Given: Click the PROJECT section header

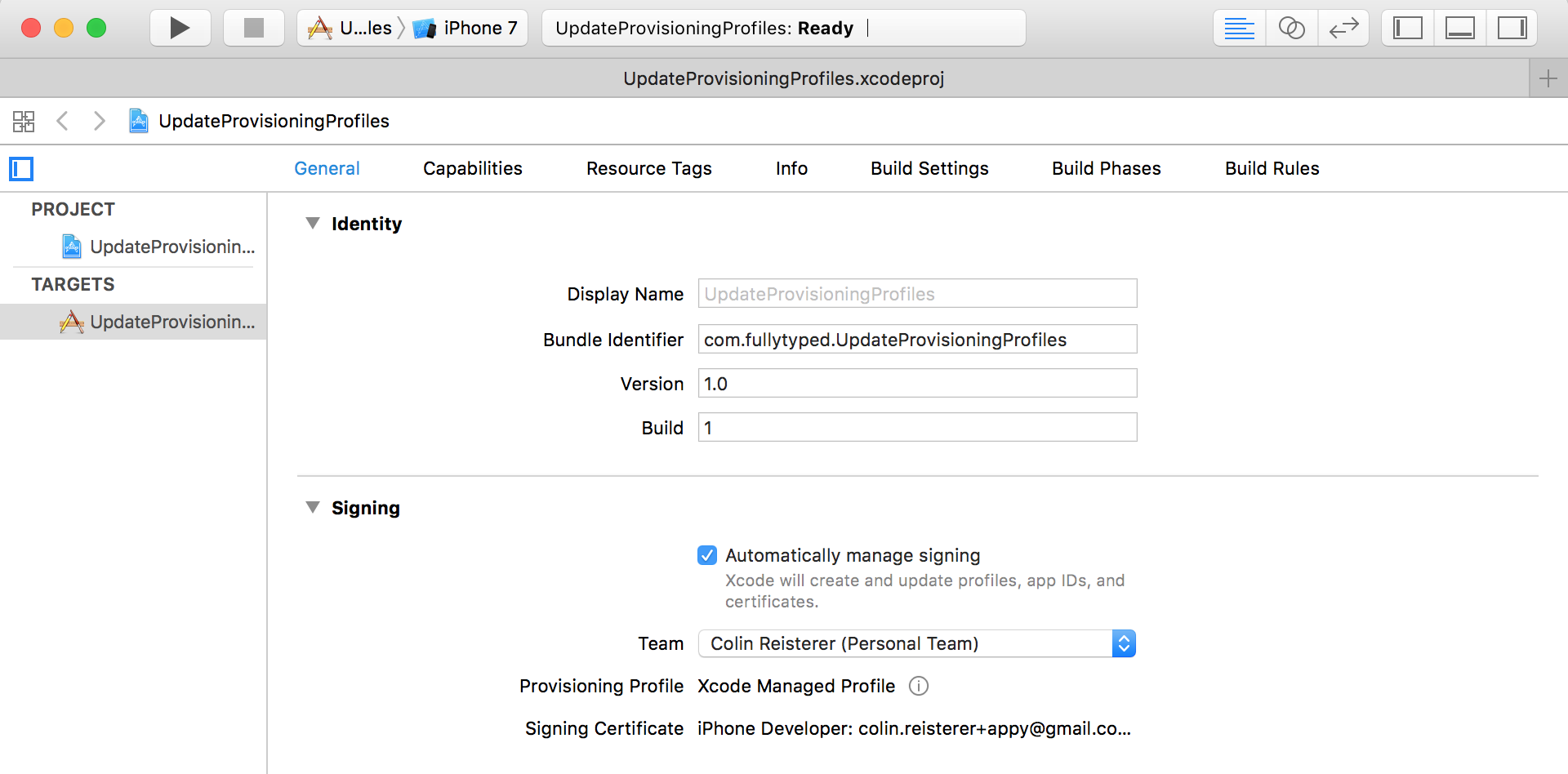Looking at the screenshot, I should click(x=73, y=209).
